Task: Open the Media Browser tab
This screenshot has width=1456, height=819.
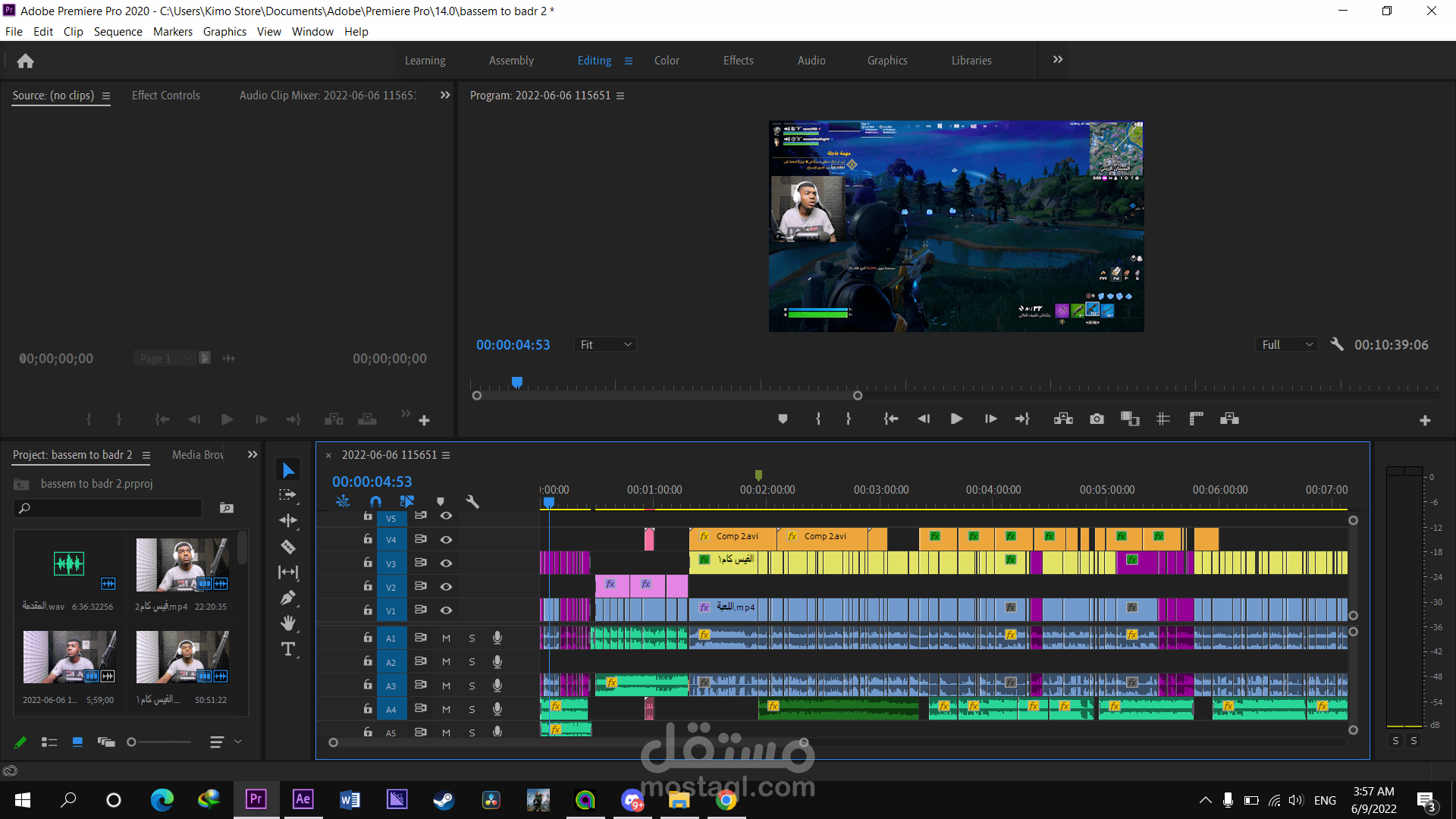Action: click(x=198, y=455)
